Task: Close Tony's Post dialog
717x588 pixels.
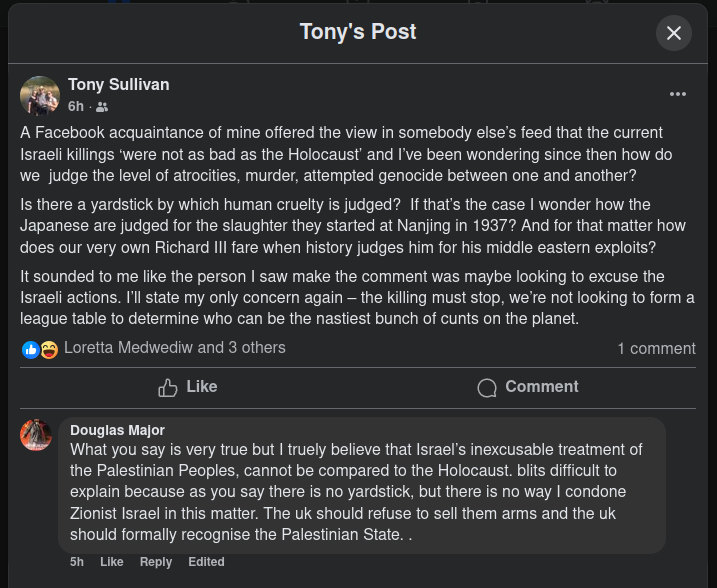Action: tap(674, 33)
